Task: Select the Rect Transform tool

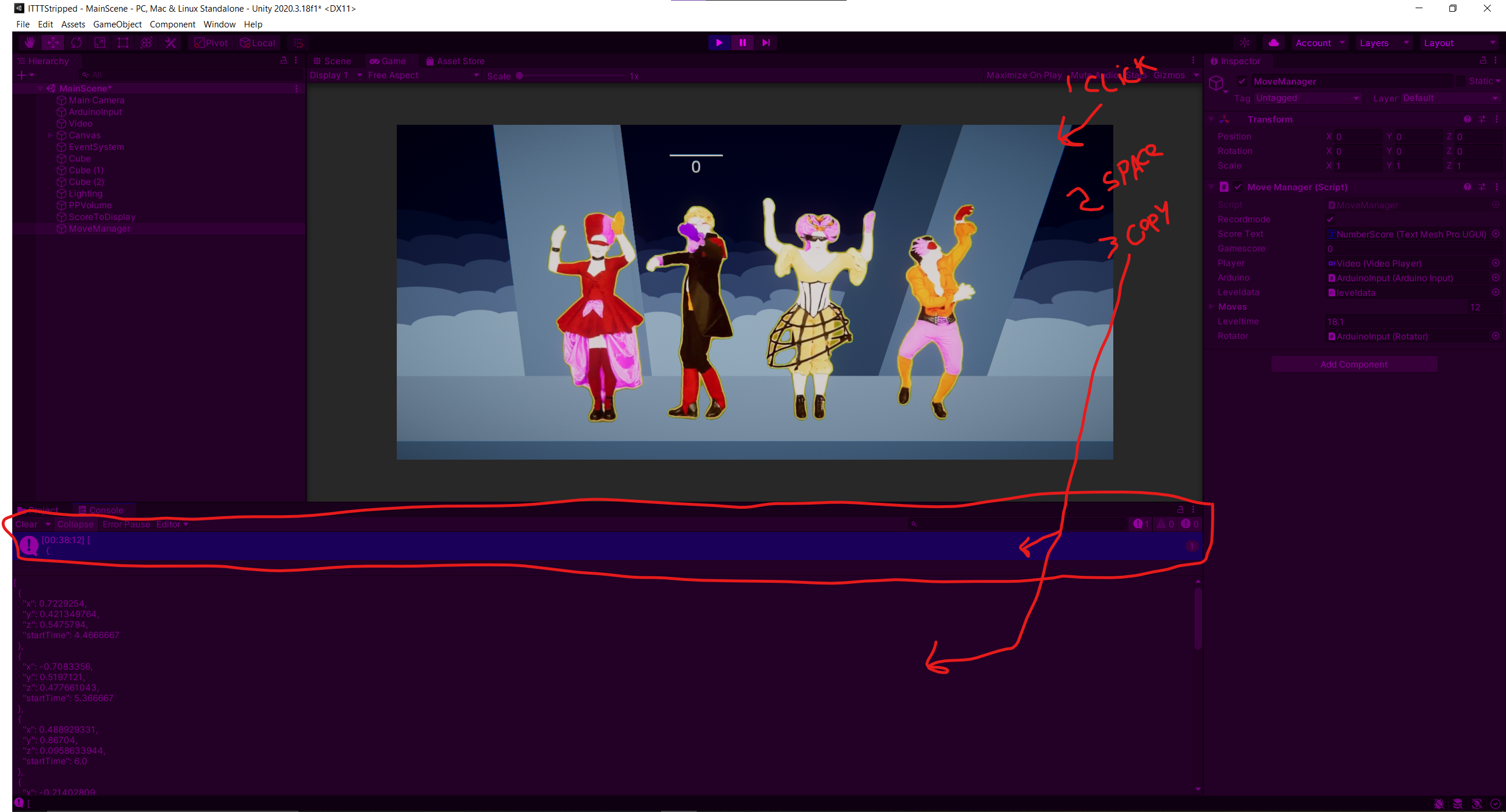Action: click(x=123, y=43)
